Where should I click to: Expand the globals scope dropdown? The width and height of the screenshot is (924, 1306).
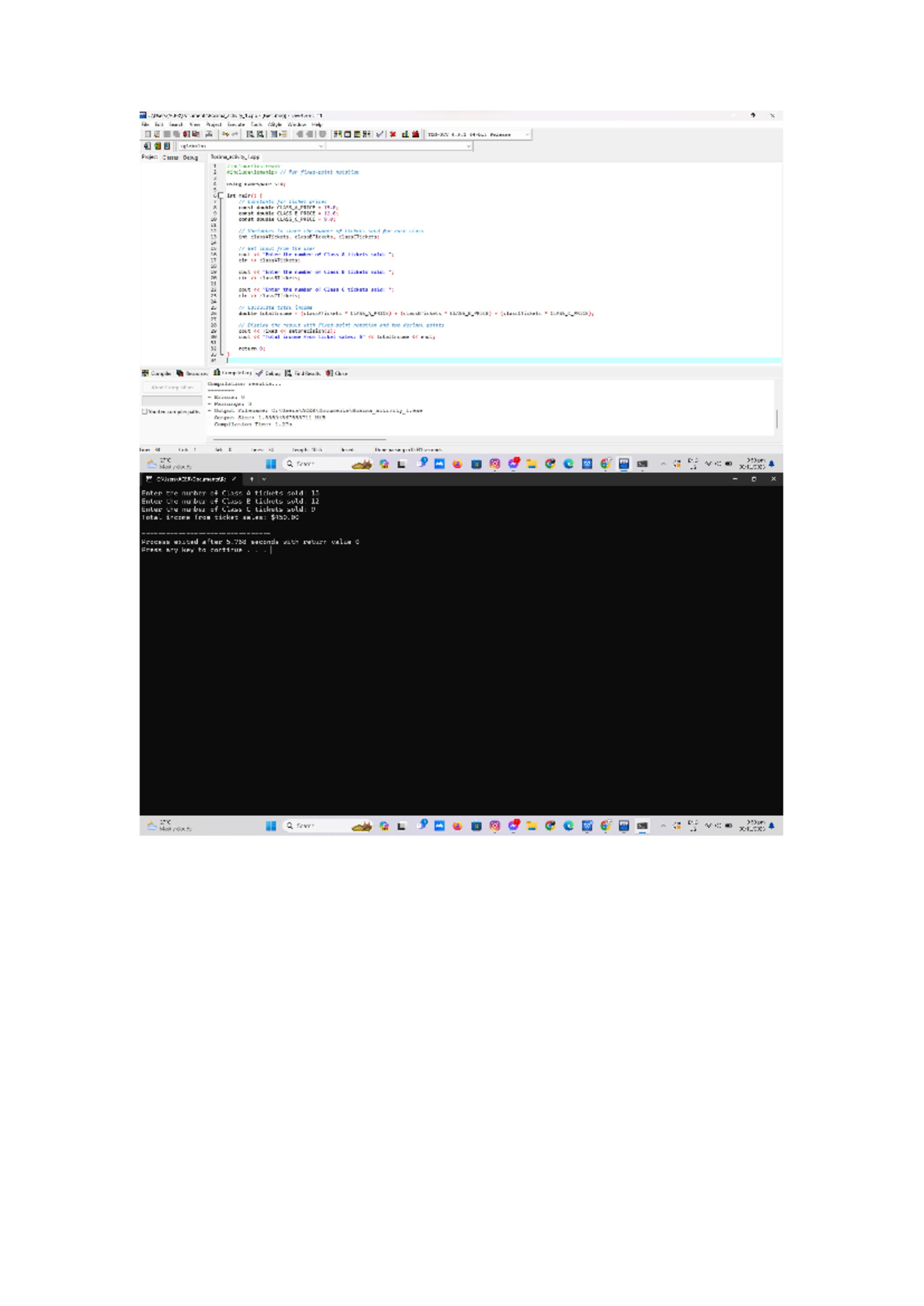pos(320,146)
